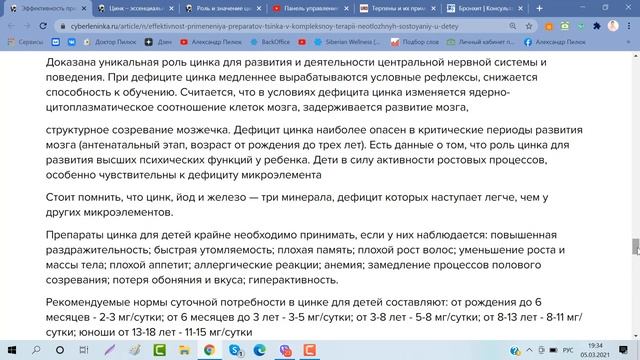The image size is (640, 360).
Task: Open File Explorer from the taskbar
Action: click(184, 350)
